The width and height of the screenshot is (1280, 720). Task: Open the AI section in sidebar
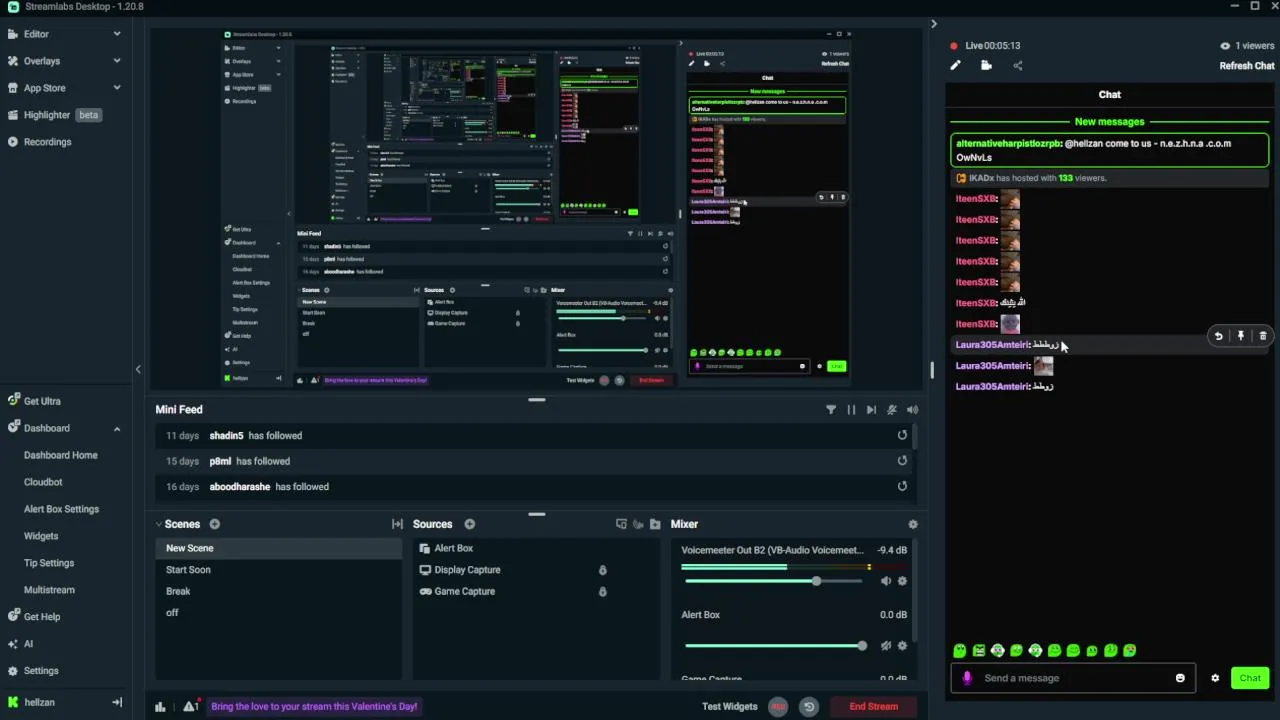28,644
